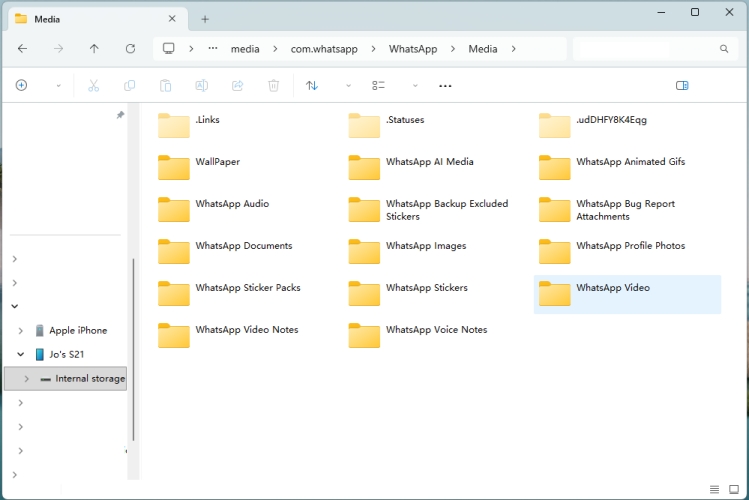
Task: Click the Cut scissors icon
Action: tap(94, 86)
